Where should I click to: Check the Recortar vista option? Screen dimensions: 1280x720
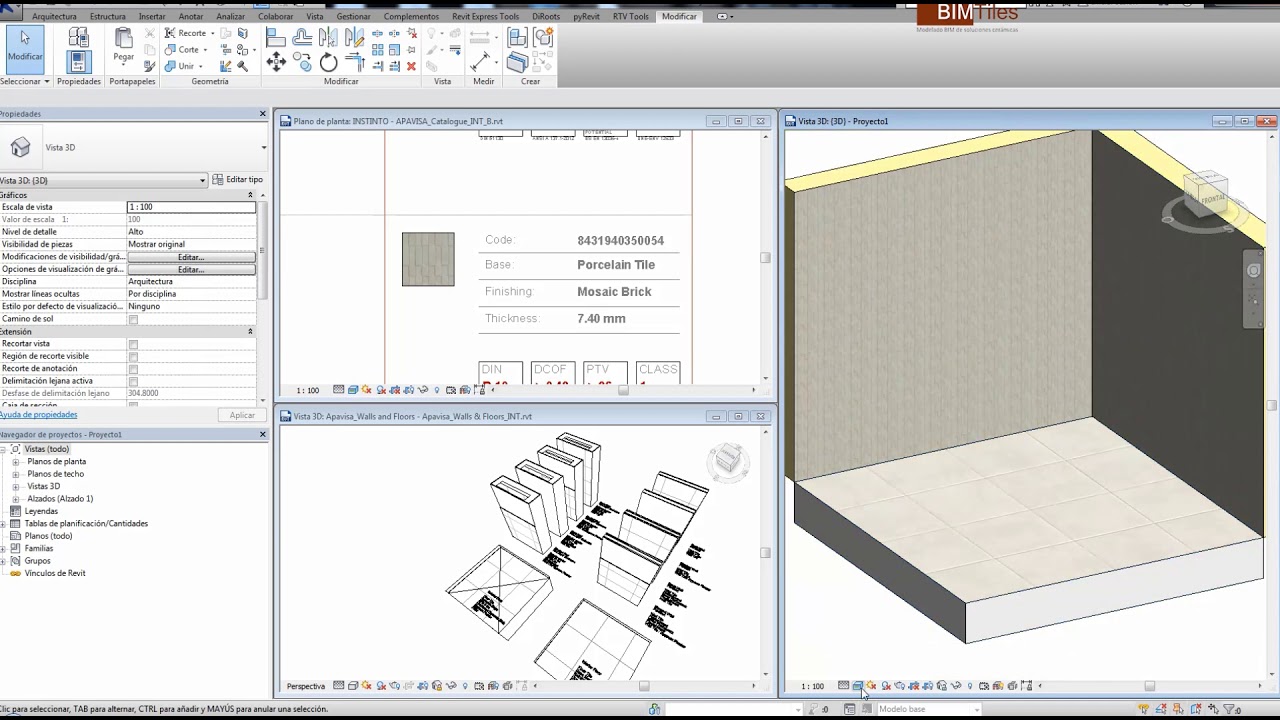133,345
